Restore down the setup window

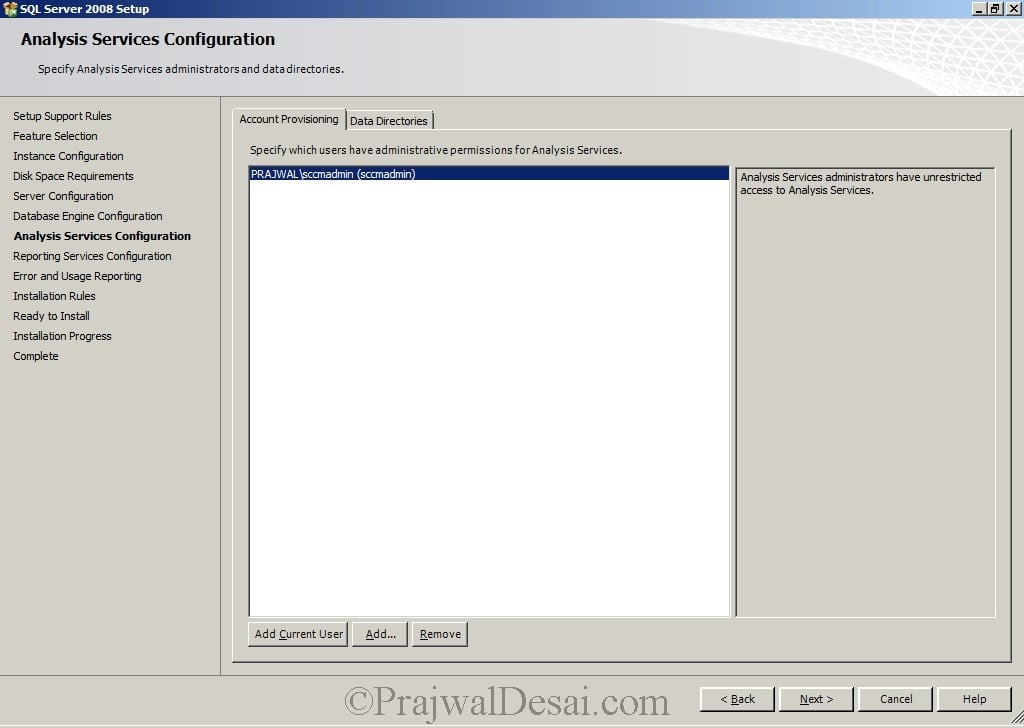[995, 8]
